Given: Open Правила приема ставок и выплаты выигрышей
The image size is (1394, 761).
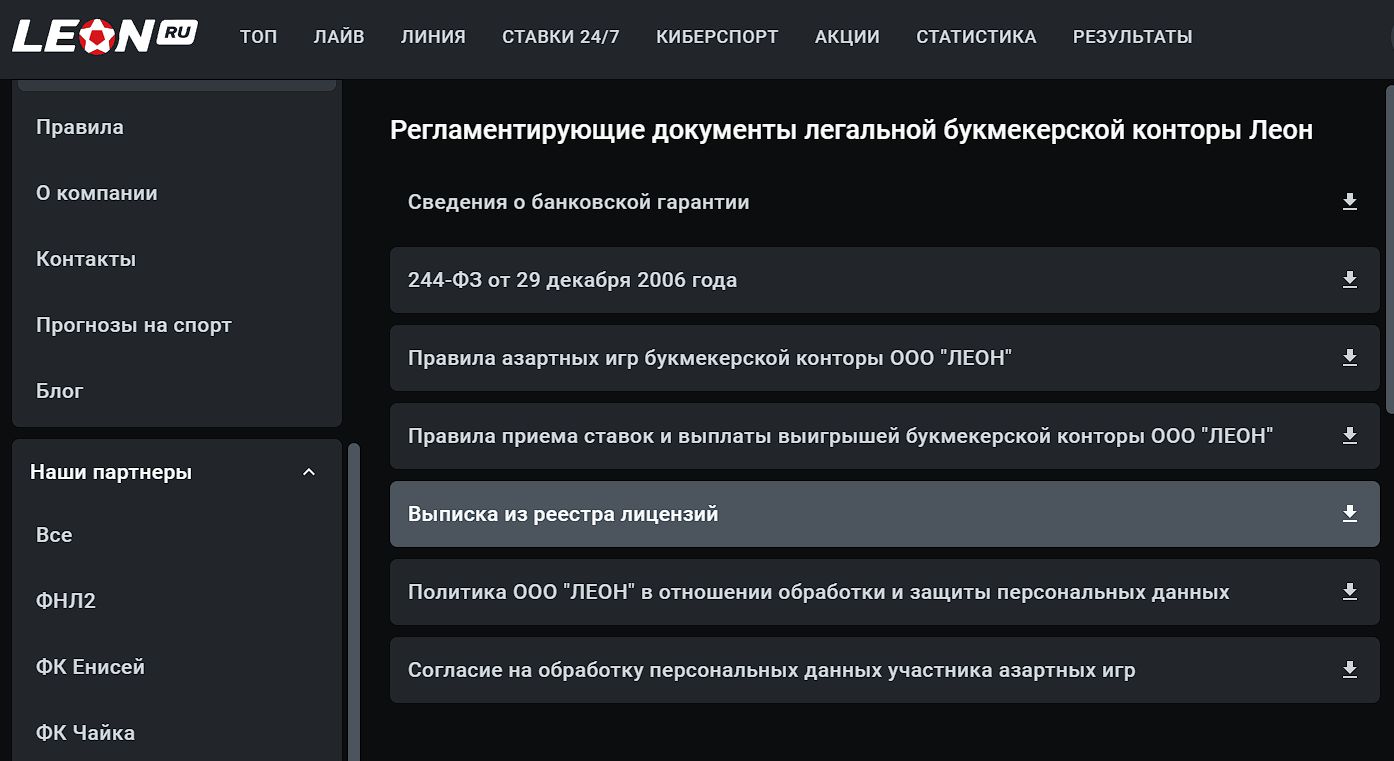Looking at the screenshot, I should 884,436.
